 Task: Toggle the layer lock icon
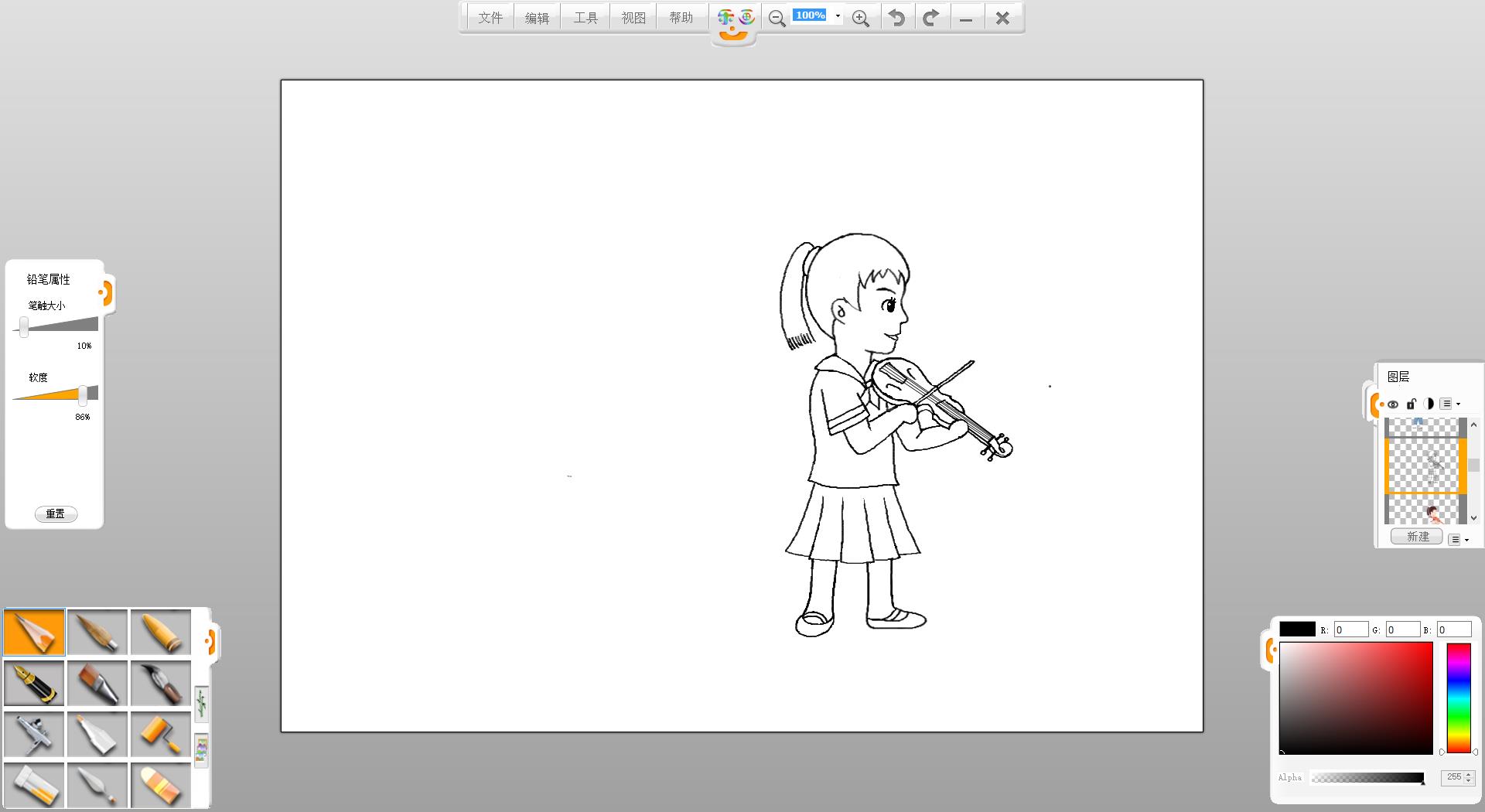[x=1411, y=404]
